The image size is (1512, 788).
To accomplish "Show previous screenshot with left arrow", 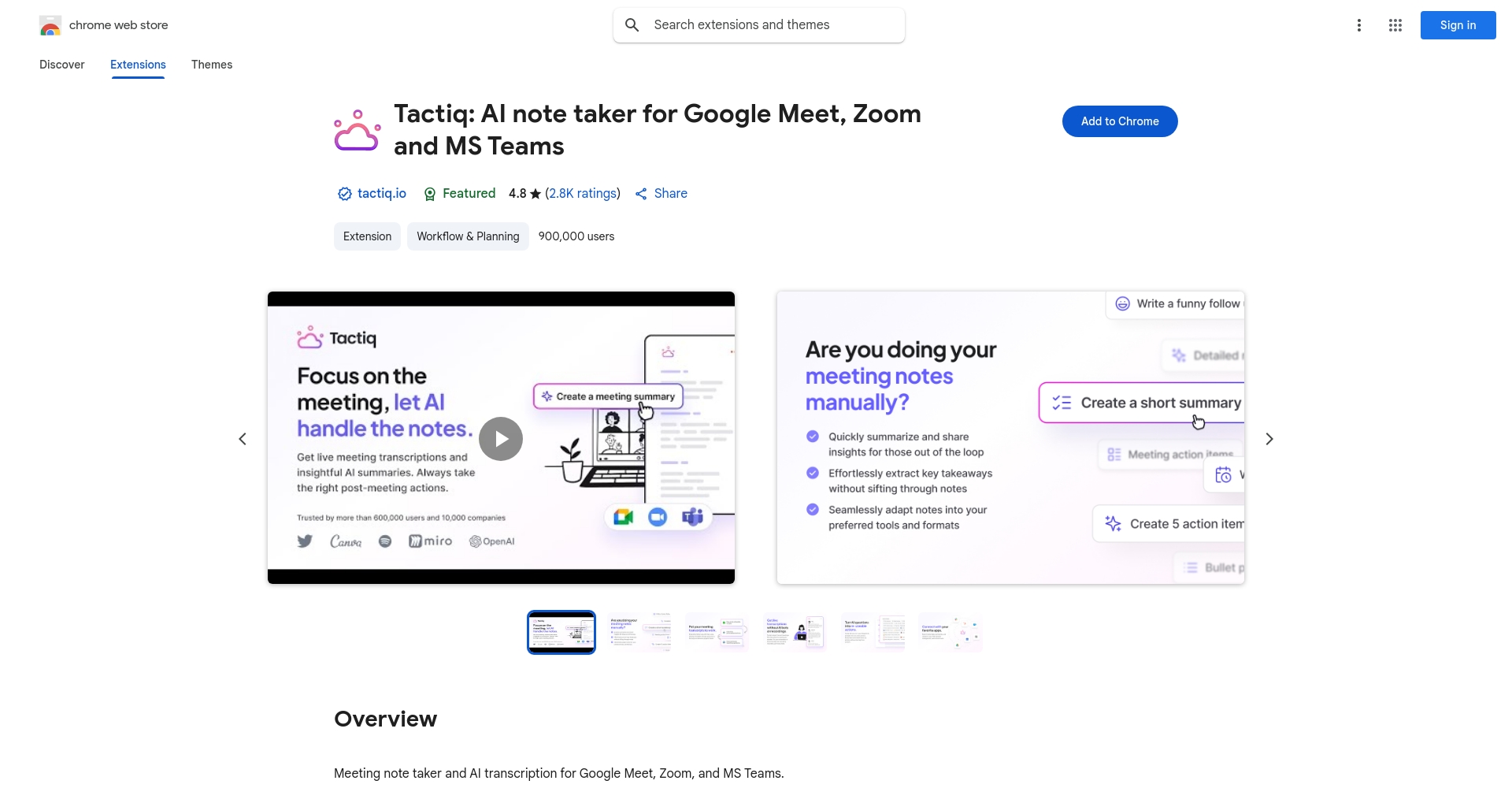I will point(243,439).
